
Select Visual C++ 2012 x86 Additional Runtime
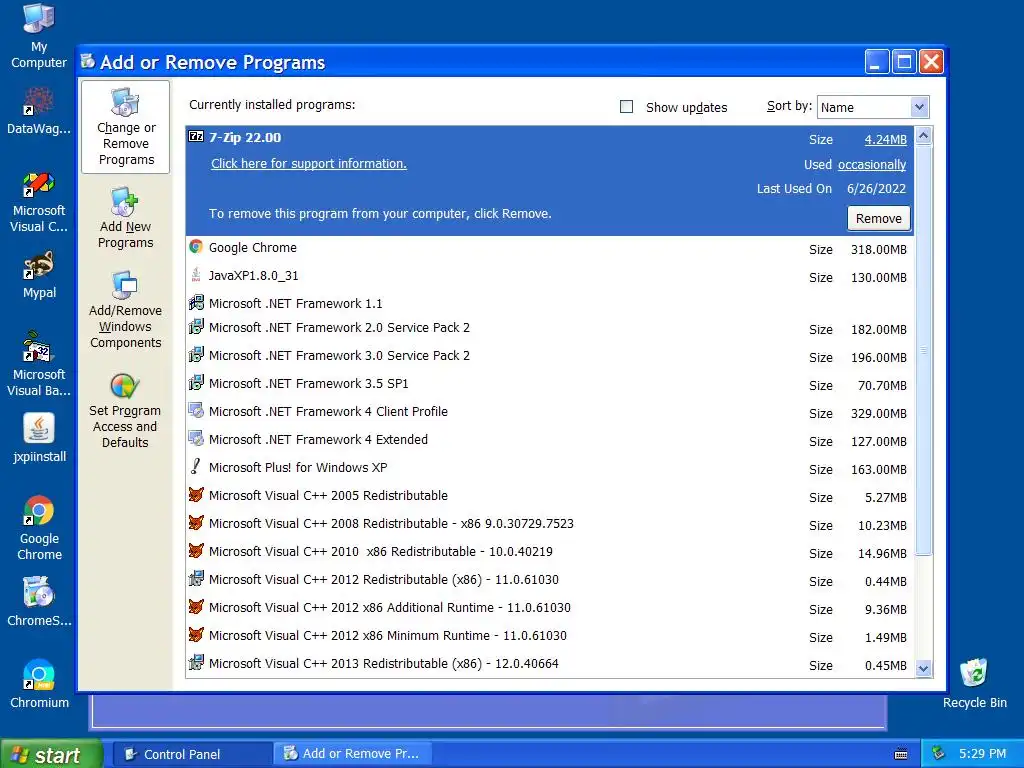pyautogui.click(x=549, y=609)
